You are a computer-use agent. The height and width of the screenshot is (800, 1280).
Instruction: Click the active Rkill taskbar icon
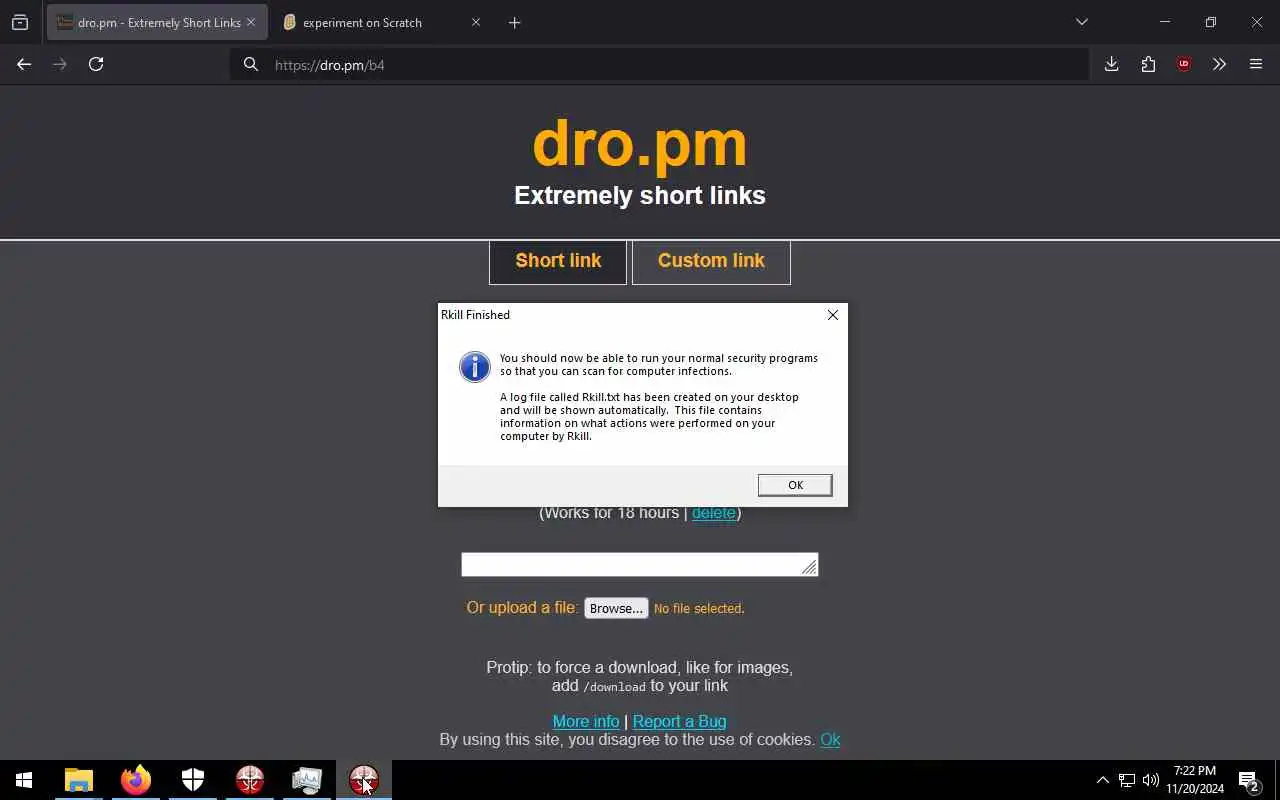(x=364, y=780)
